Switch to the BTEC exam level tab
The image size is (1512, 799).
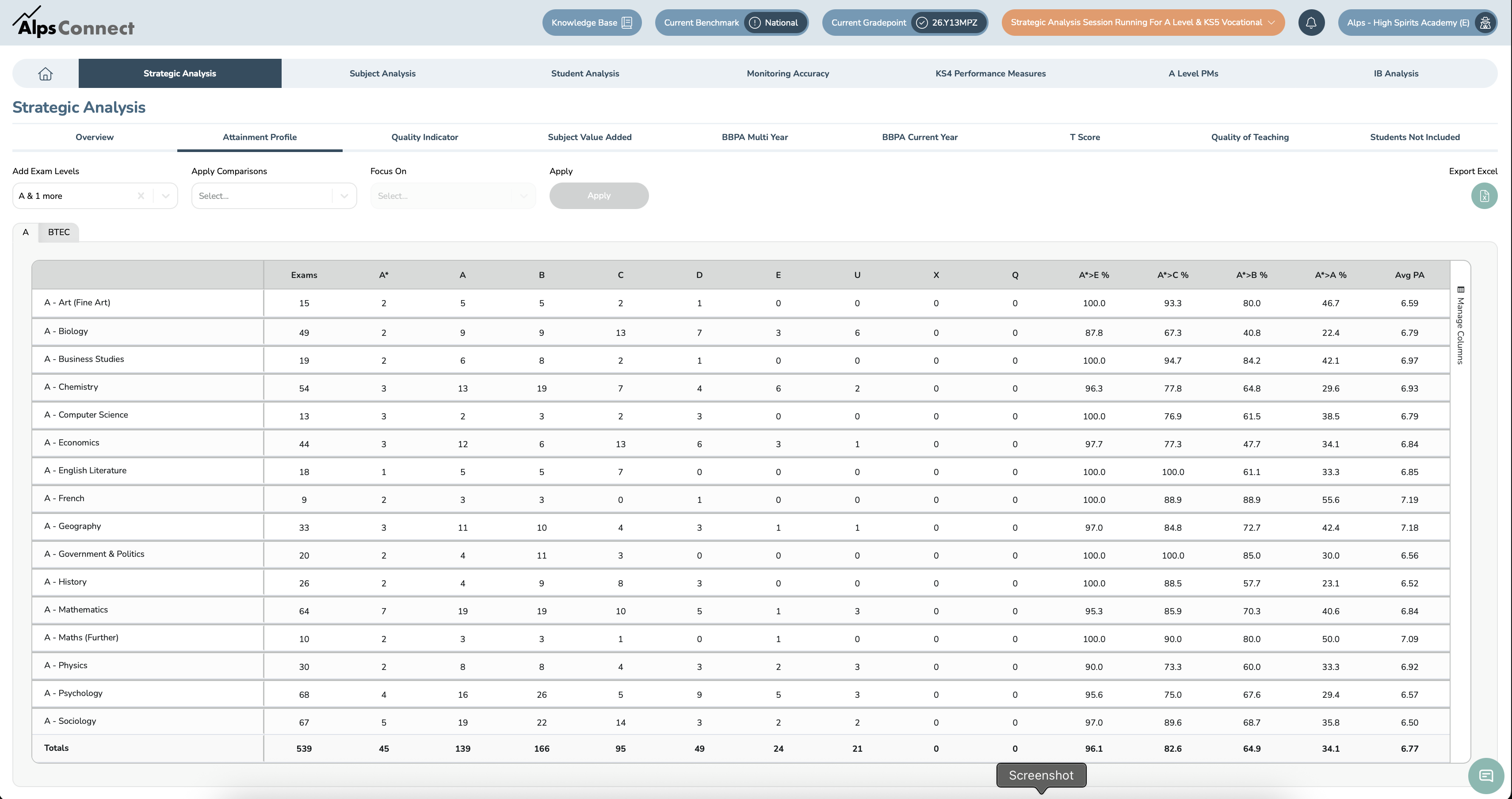point(59,232)
